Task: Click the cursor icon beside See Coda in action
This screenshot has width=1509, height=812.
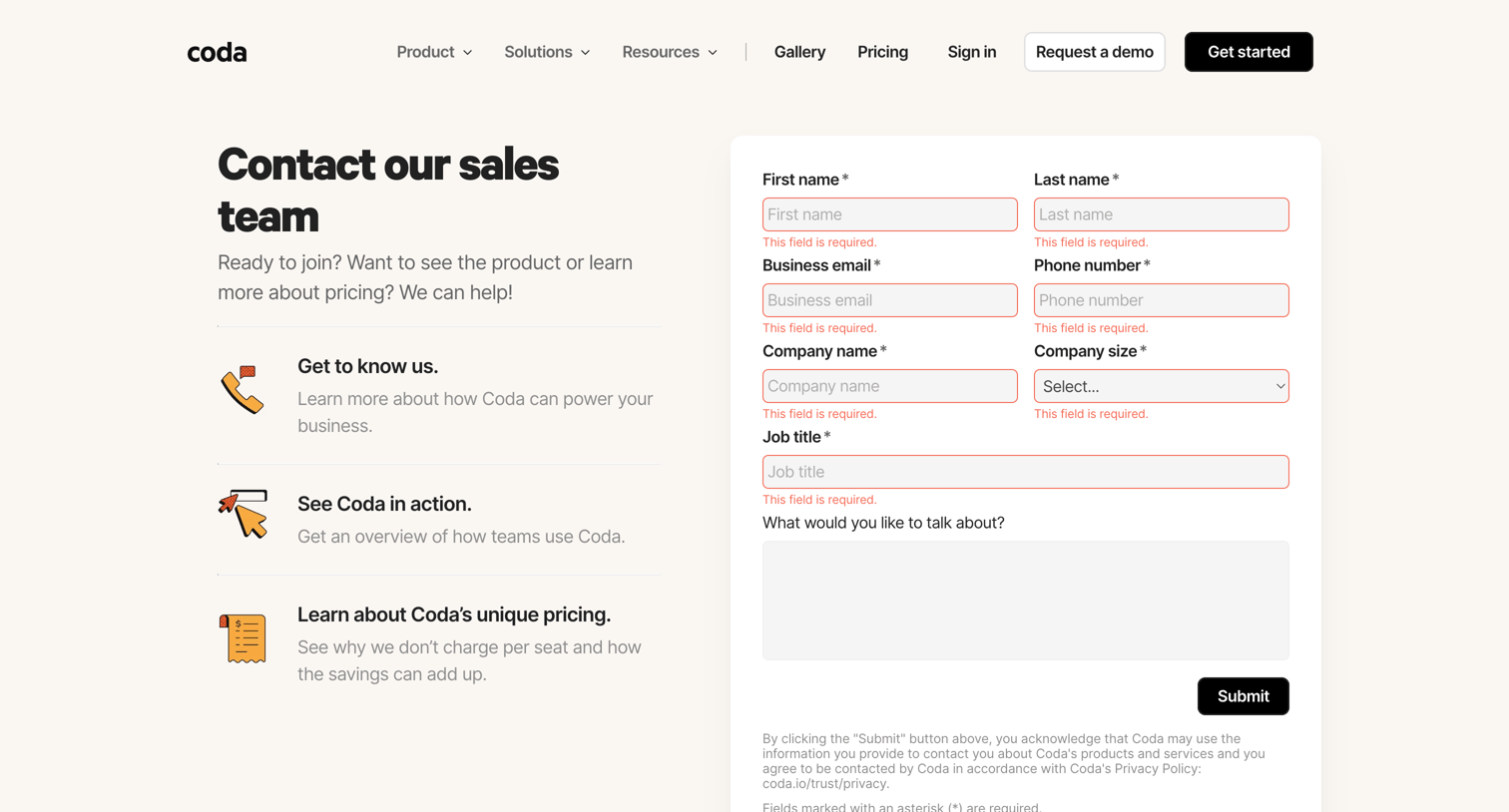Action: (x=244, y=514)
